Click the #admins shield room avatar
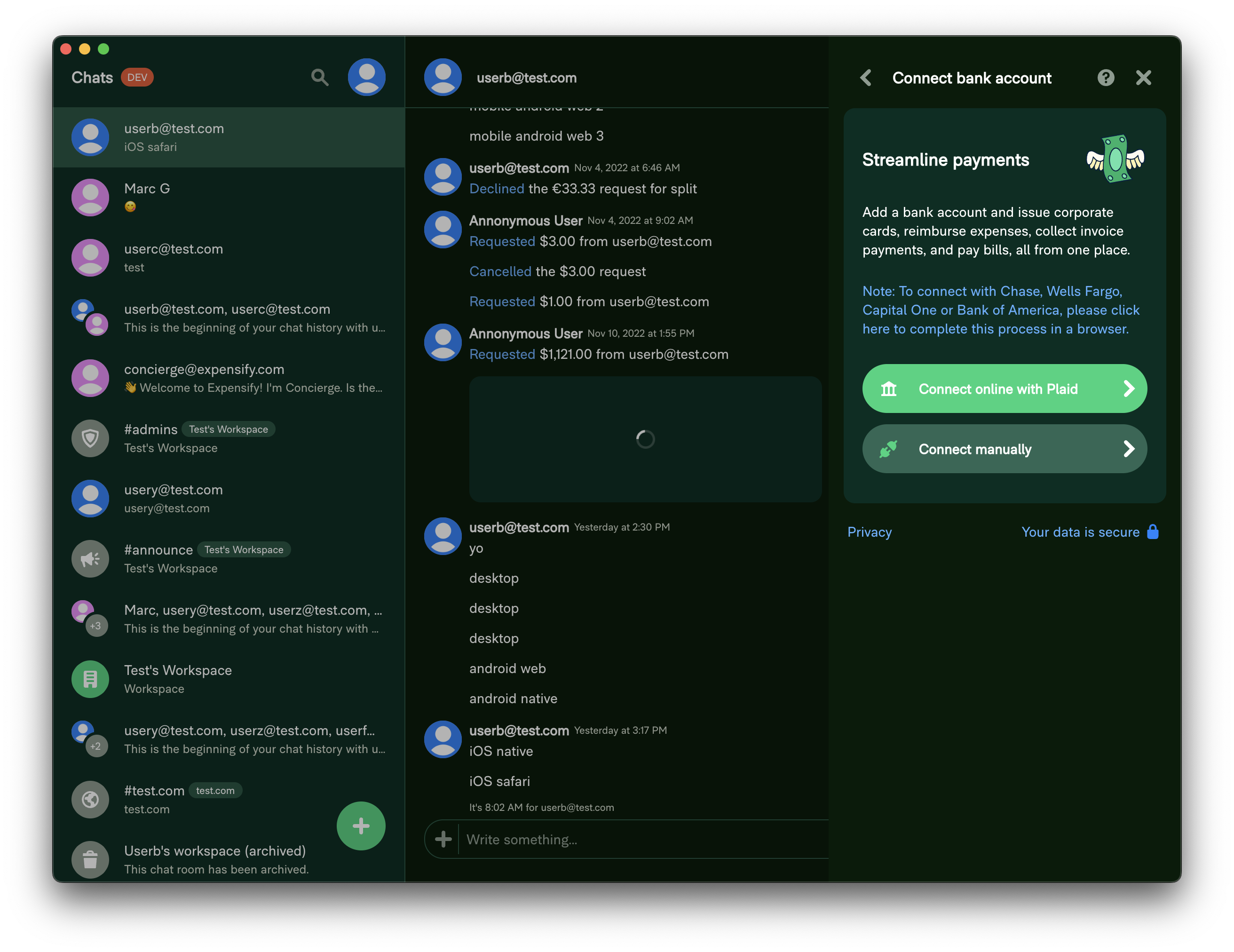 tap(90, 438)
